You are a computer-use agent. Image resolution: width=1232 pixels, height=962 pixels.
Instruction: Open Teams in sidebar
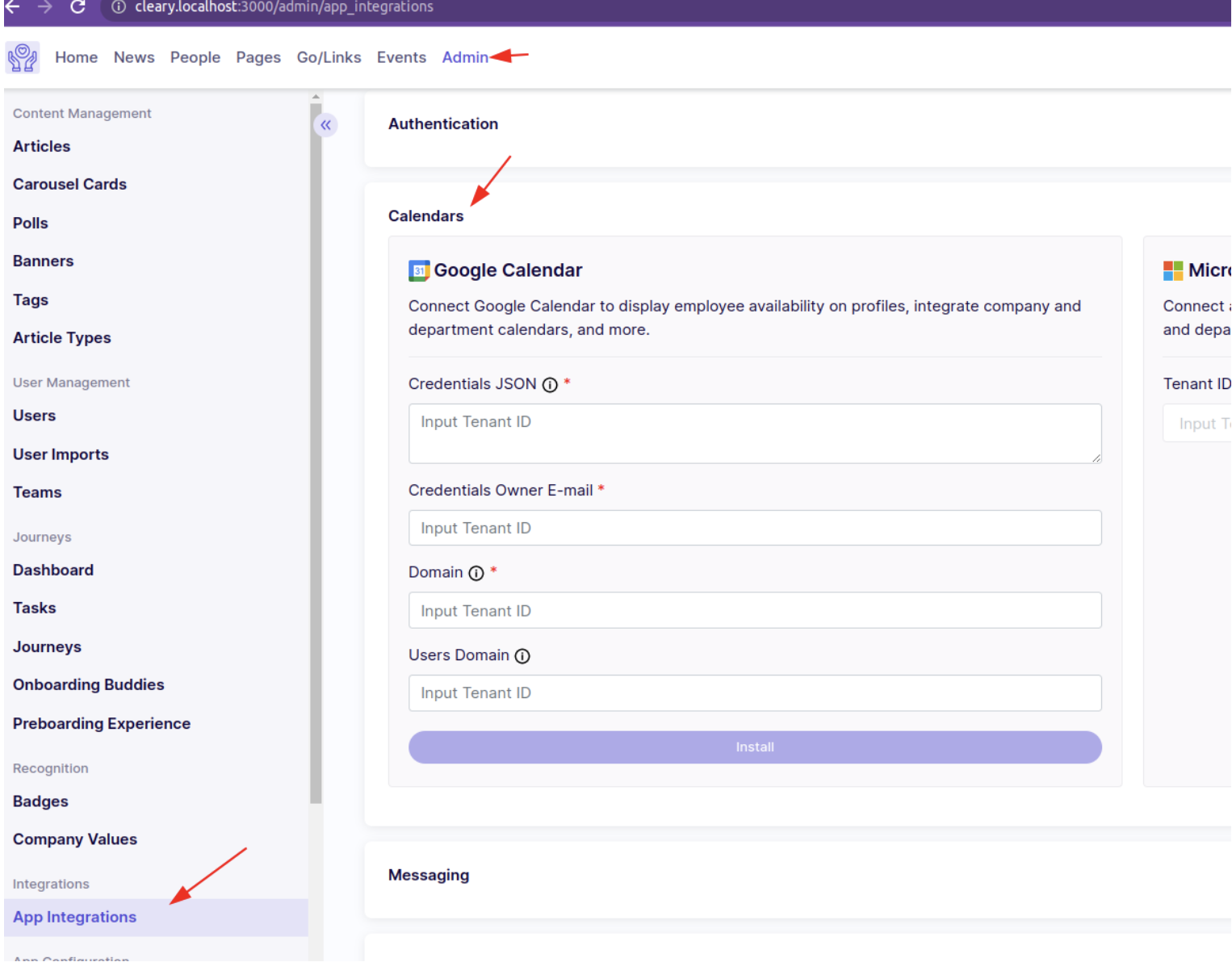(x=37, y=492)
